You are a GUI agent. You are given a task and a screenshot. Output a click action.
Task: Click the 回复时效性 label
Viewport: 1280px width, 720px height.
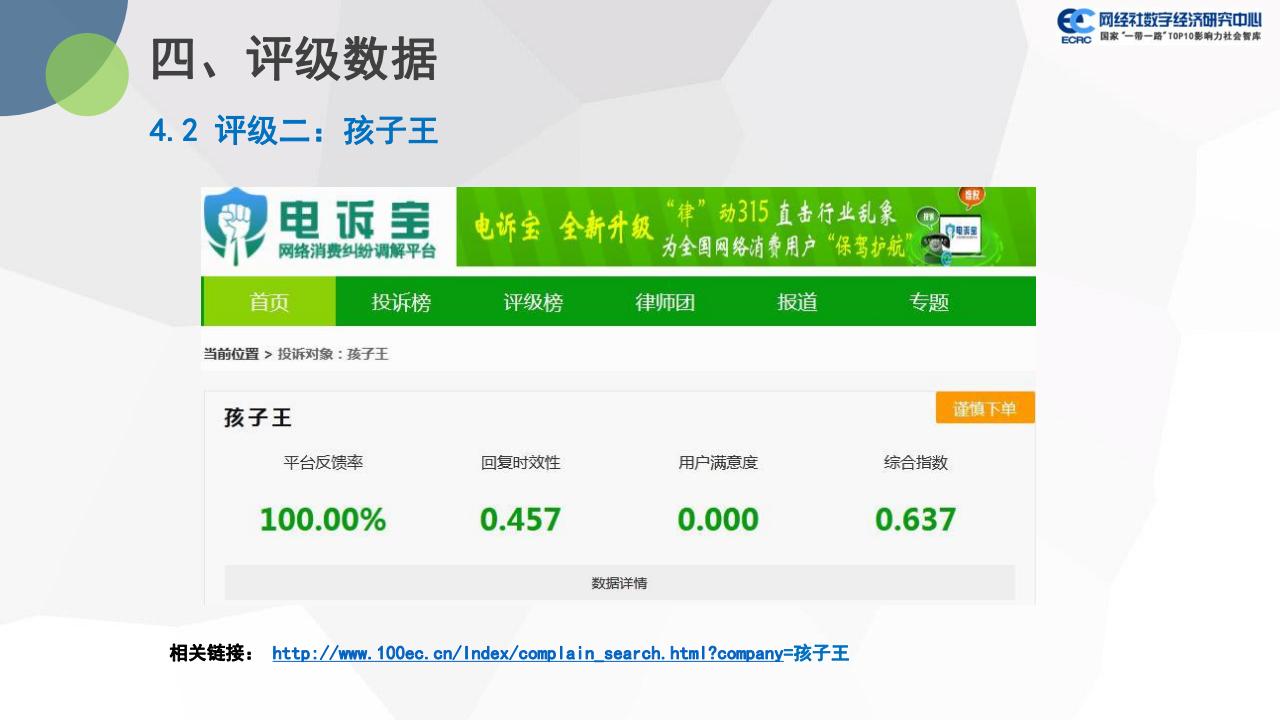pyautogui.click(x=520, y=463)
